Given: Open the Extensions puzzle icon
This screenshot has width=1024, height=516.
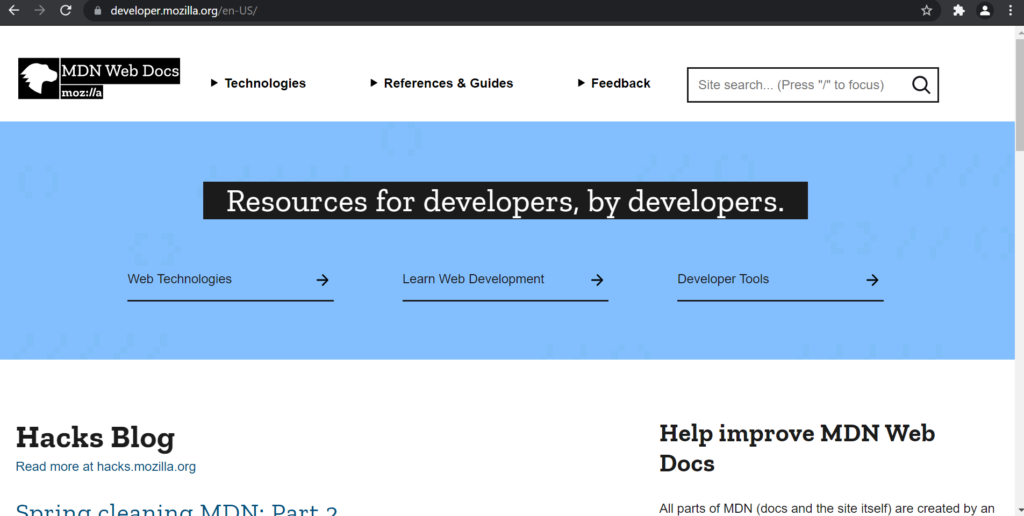Looking at the screenshot, I should coord(959,10).
